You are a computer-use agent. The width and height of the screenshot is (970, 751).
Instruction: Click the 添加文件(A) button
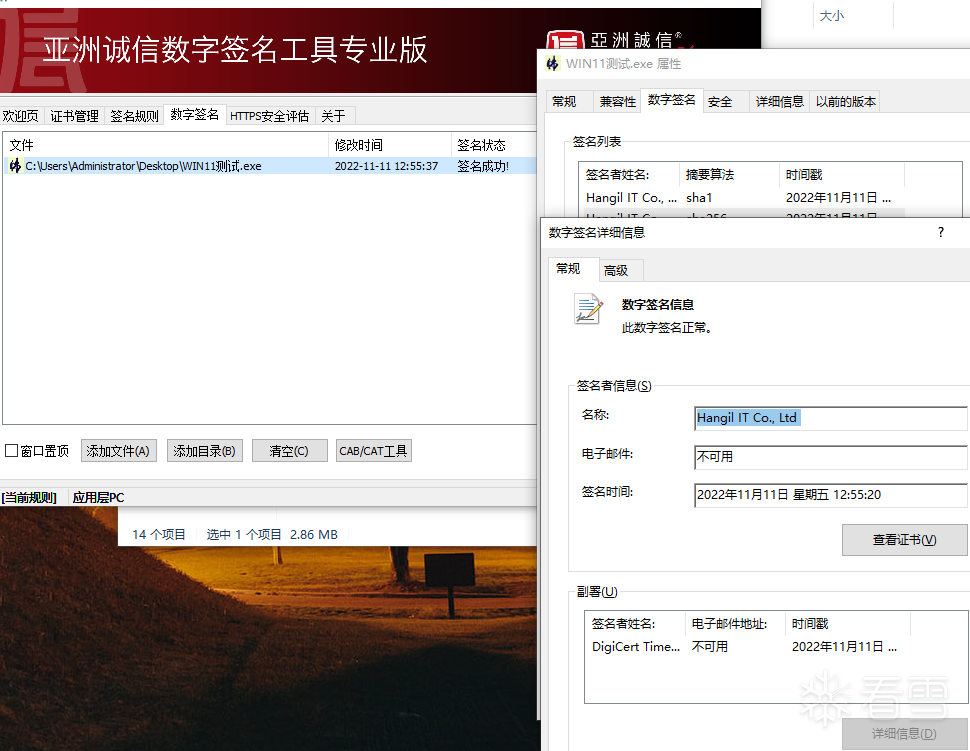(118, 451)
